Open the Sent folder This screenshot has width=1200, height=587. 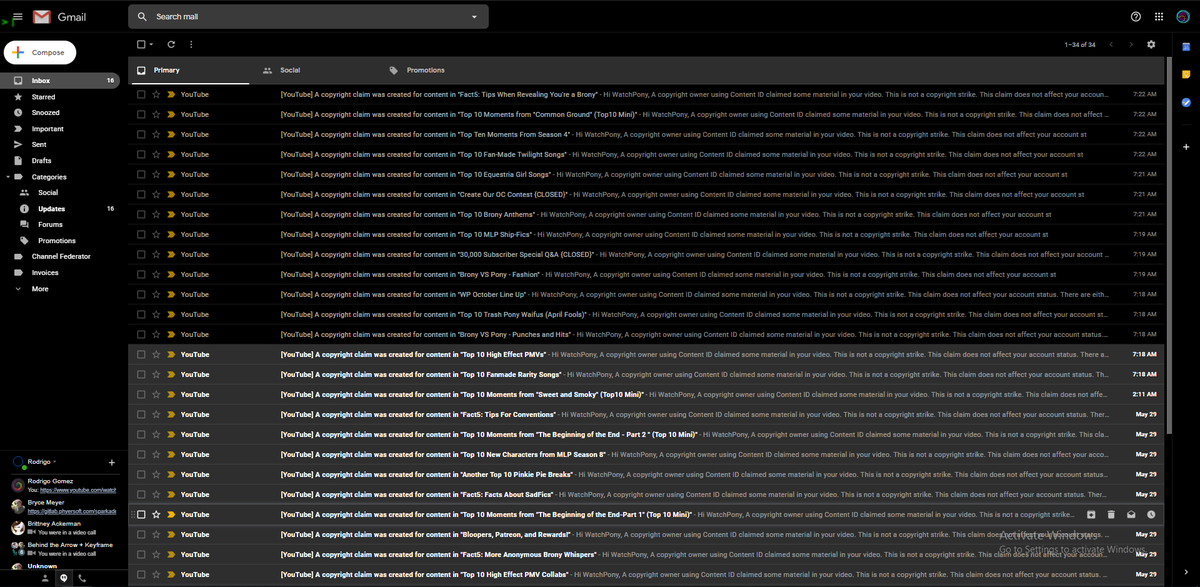[x=60, y=145]
